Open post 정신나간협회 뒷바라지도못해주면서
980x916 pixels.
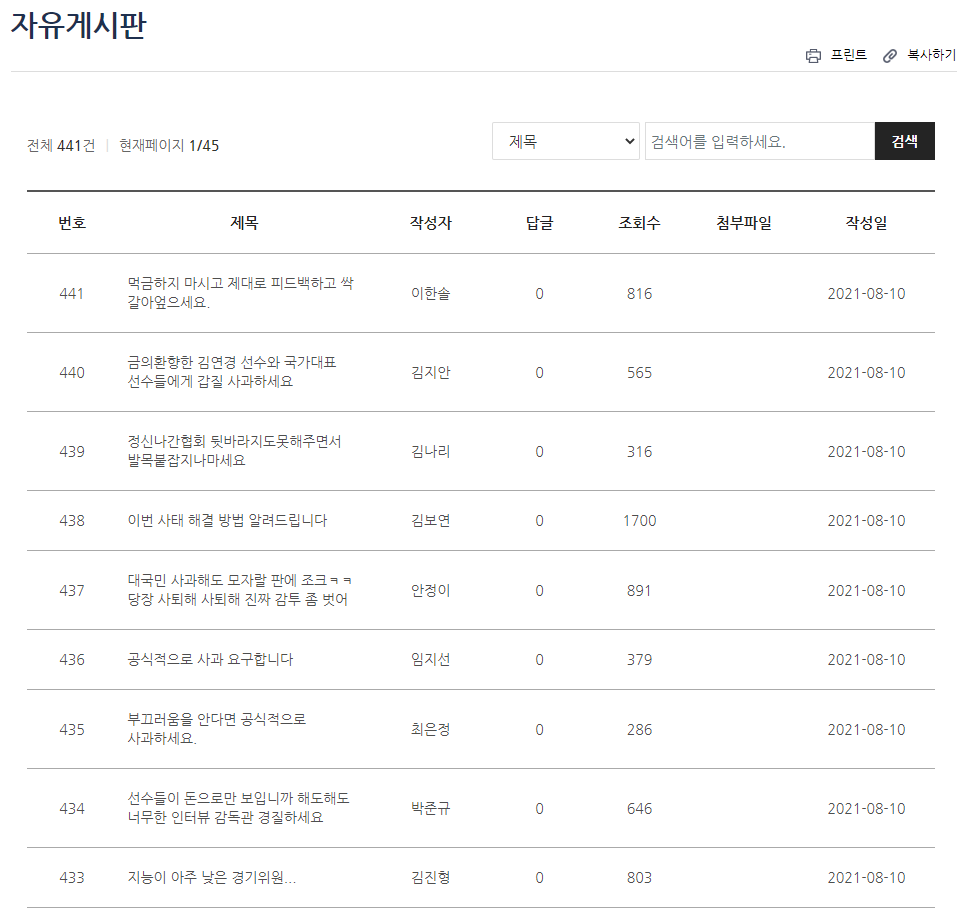(x=234, y=451)
